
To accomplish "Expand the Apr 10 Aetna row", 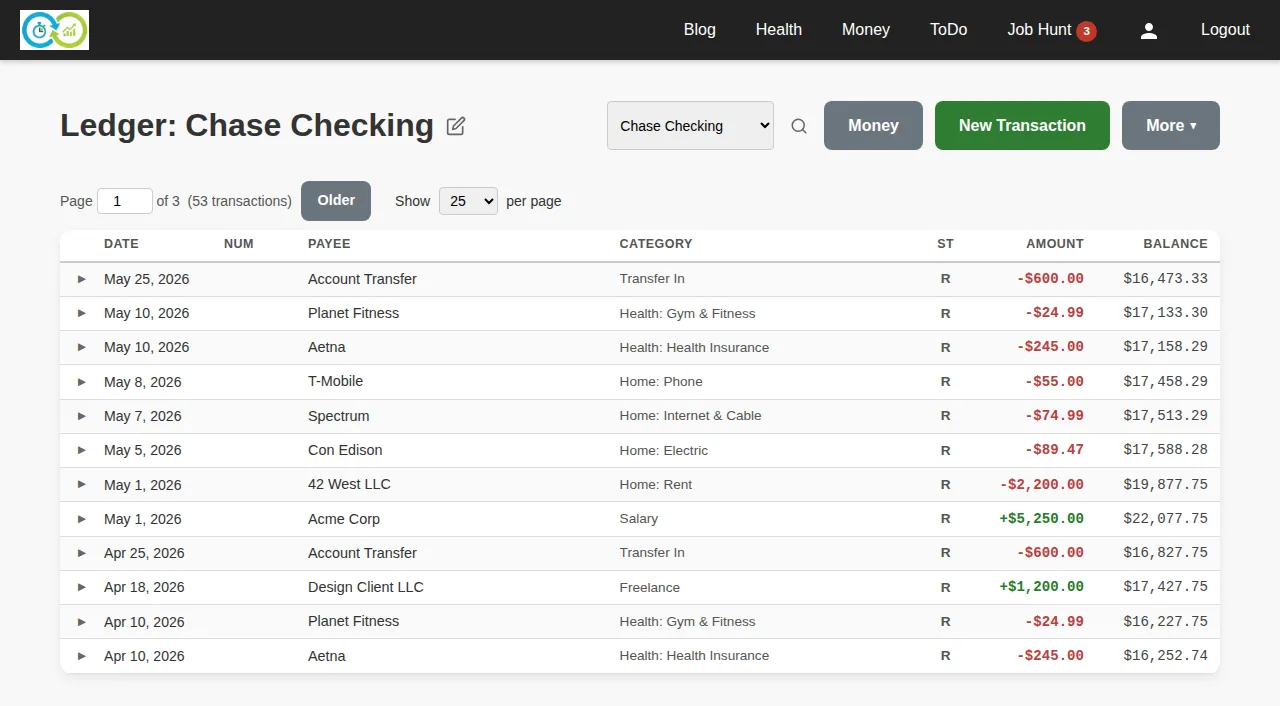I will click(82, 656).
